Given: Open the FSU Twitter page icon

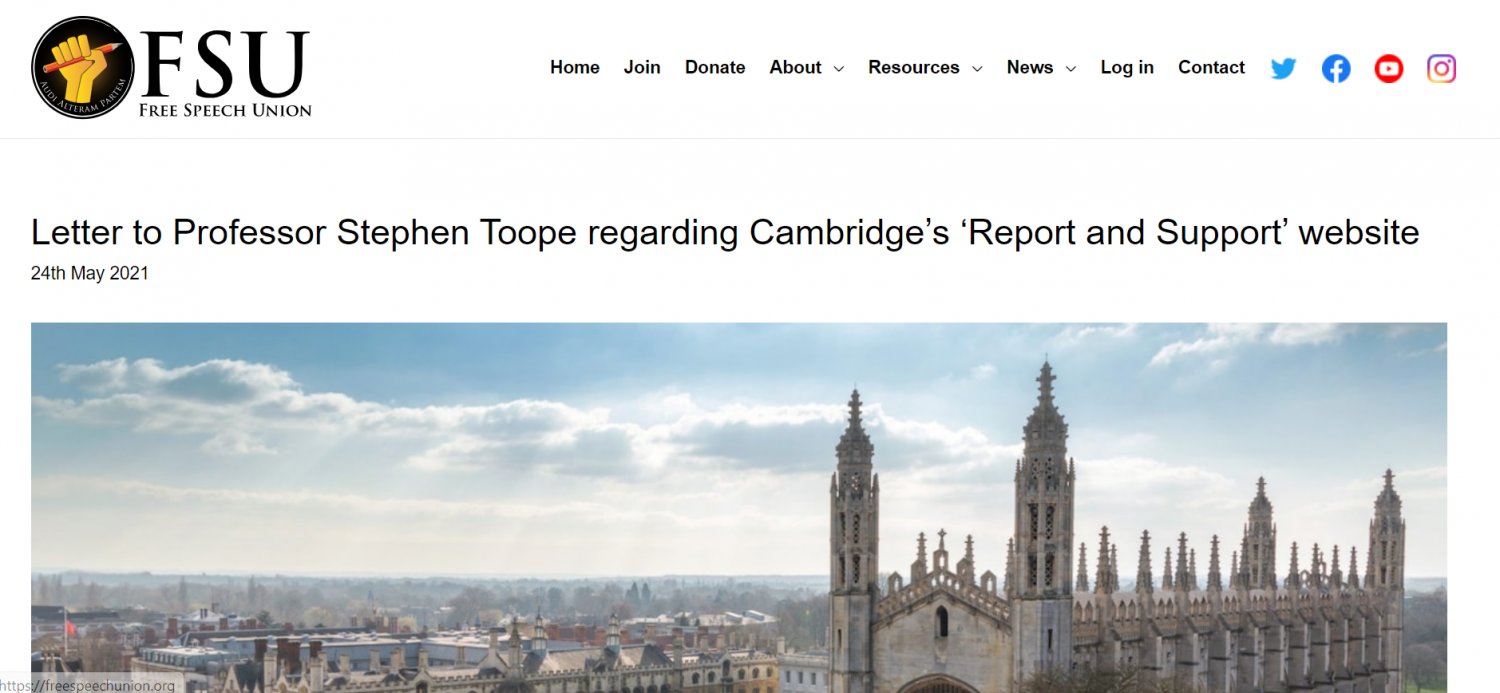Looking at the screenshot, I should point(1283,68).
